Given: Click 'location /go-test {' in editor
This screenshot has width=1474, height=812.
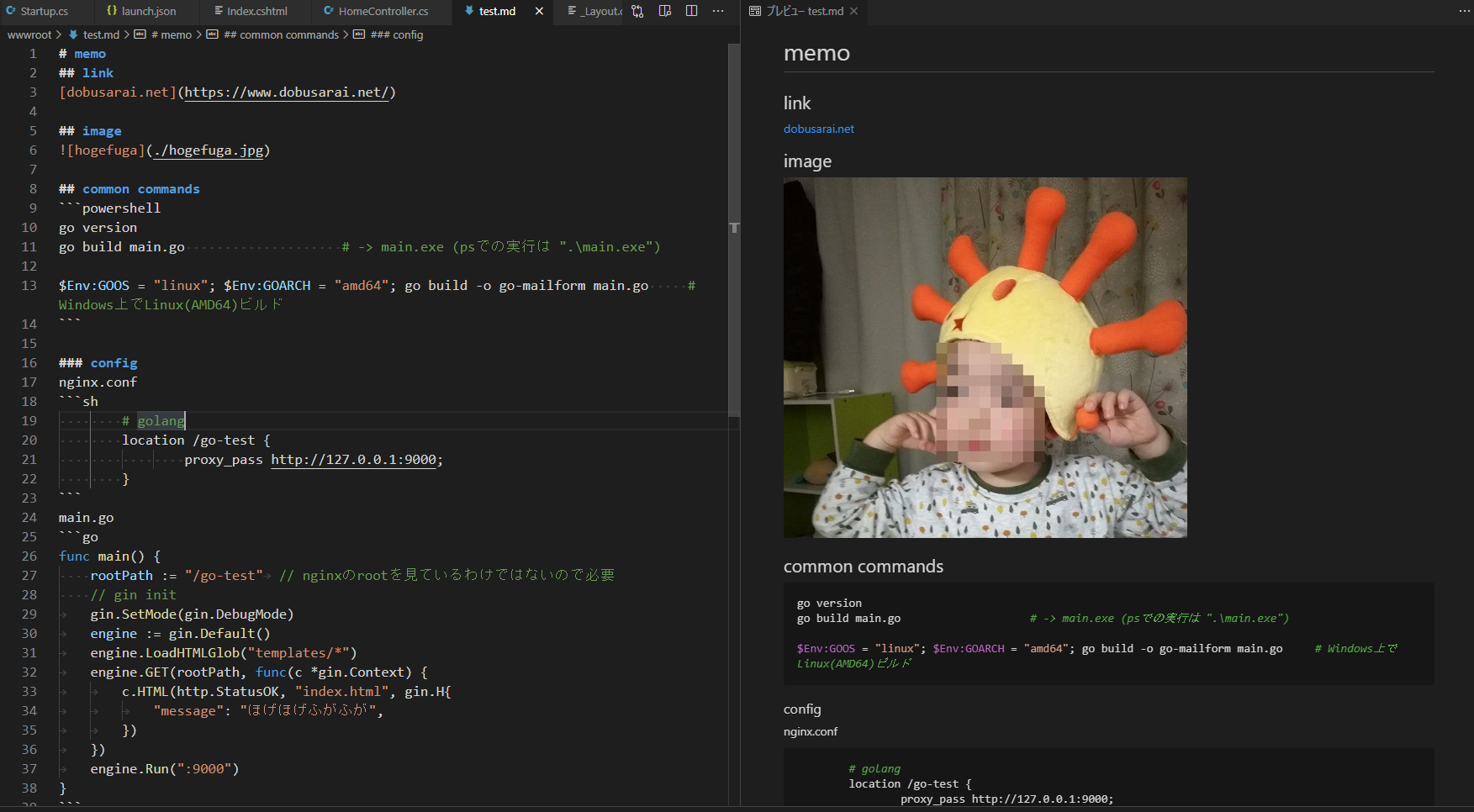Looking at the screenshot, I should click(197, 440).
